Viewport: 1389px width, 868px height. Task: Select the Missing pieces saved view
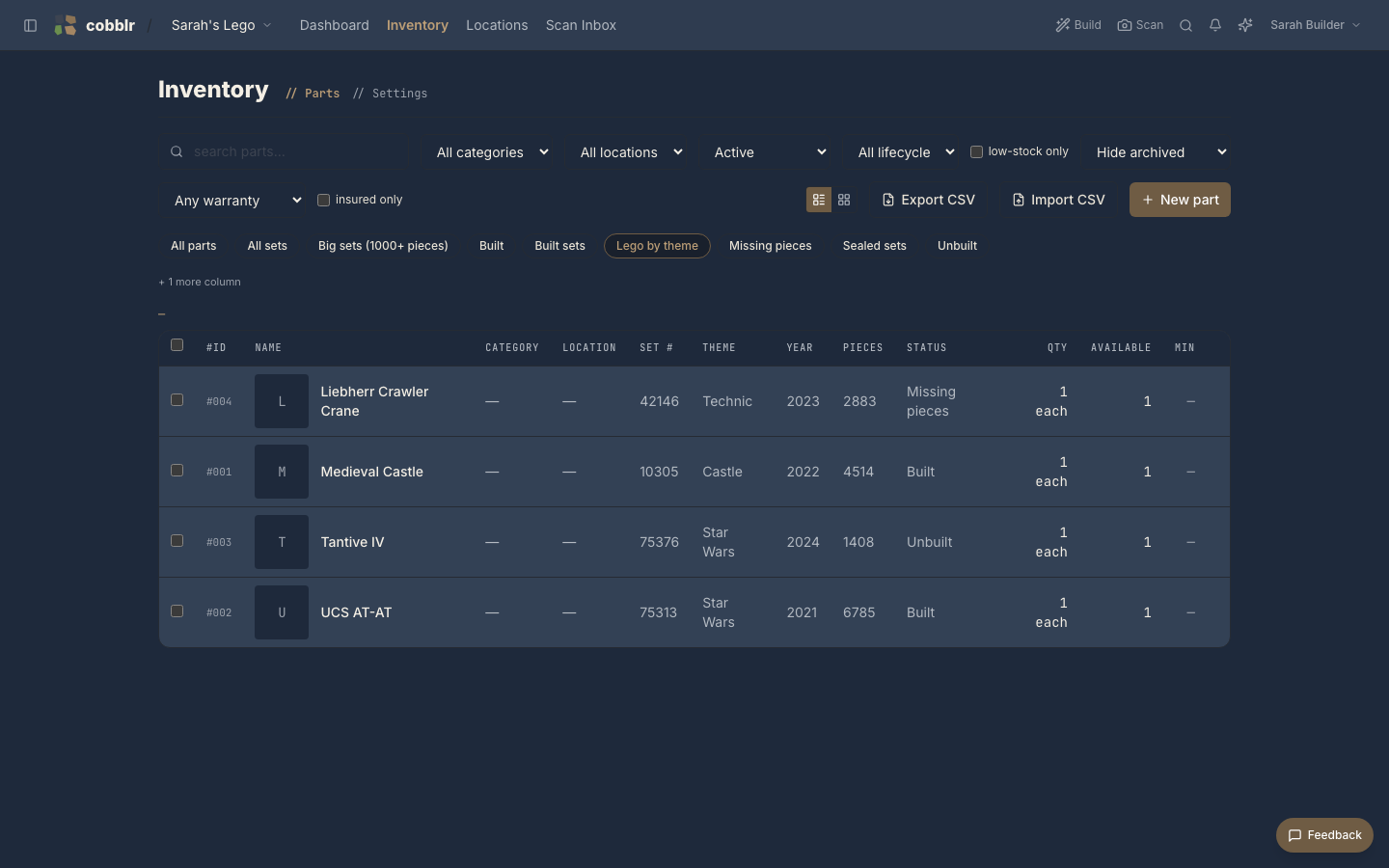770,246
